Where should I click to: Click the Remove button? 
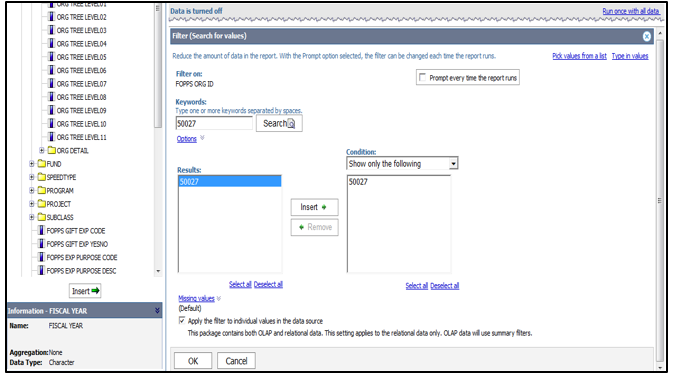click(x=314, y=227)
